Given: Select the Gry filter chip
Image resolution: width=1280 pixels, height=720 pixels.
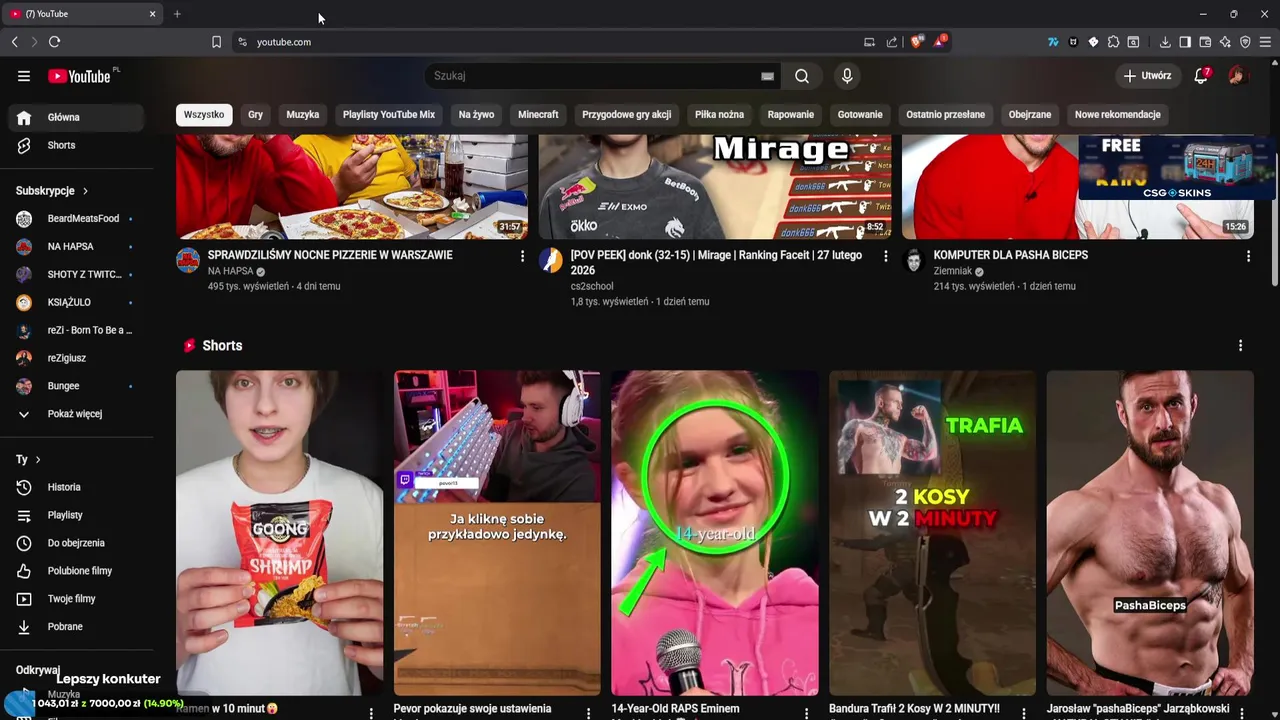Looking at the screenshot, I should click(x=255, y=115).
